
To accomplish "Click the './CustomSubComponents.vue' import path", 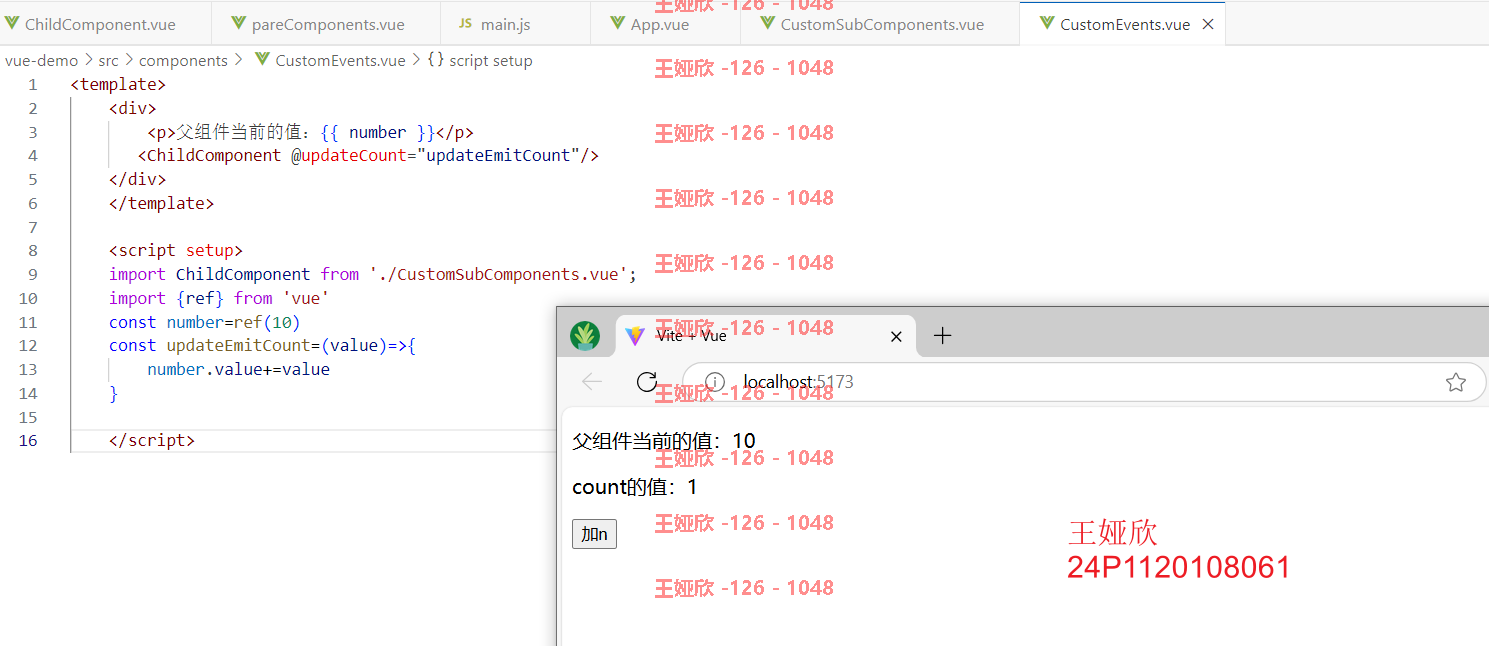I will [x=498, y=274].
